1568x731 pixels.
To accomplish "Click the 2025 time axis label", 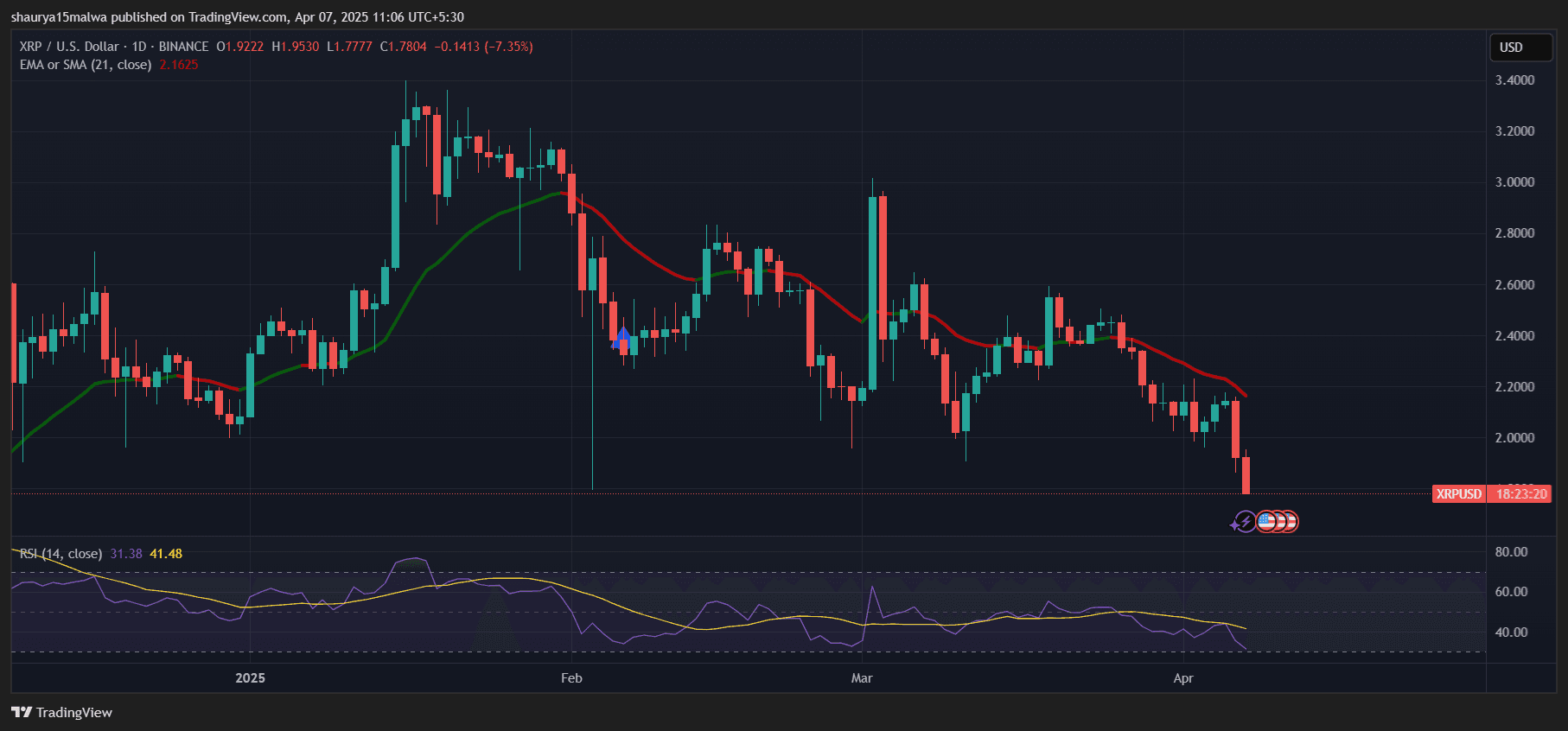I will pos(251,678).
